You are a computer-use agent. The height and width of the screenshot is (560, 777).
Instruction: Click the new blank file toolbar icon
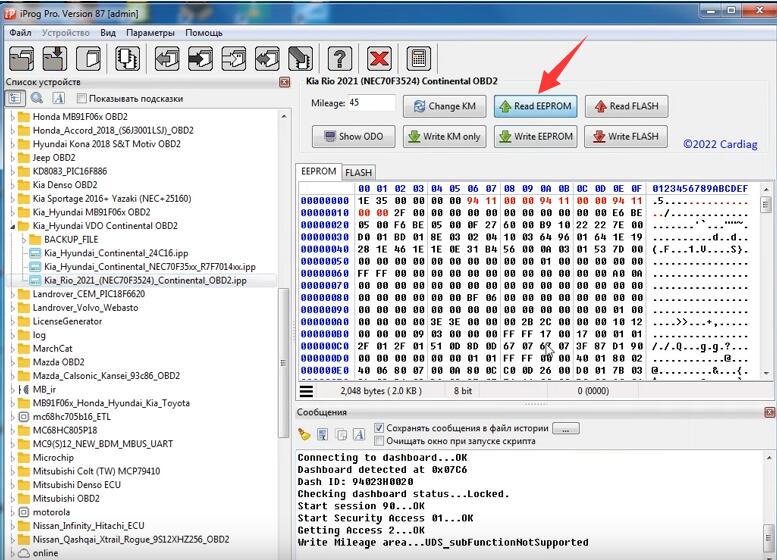(89, 59)
